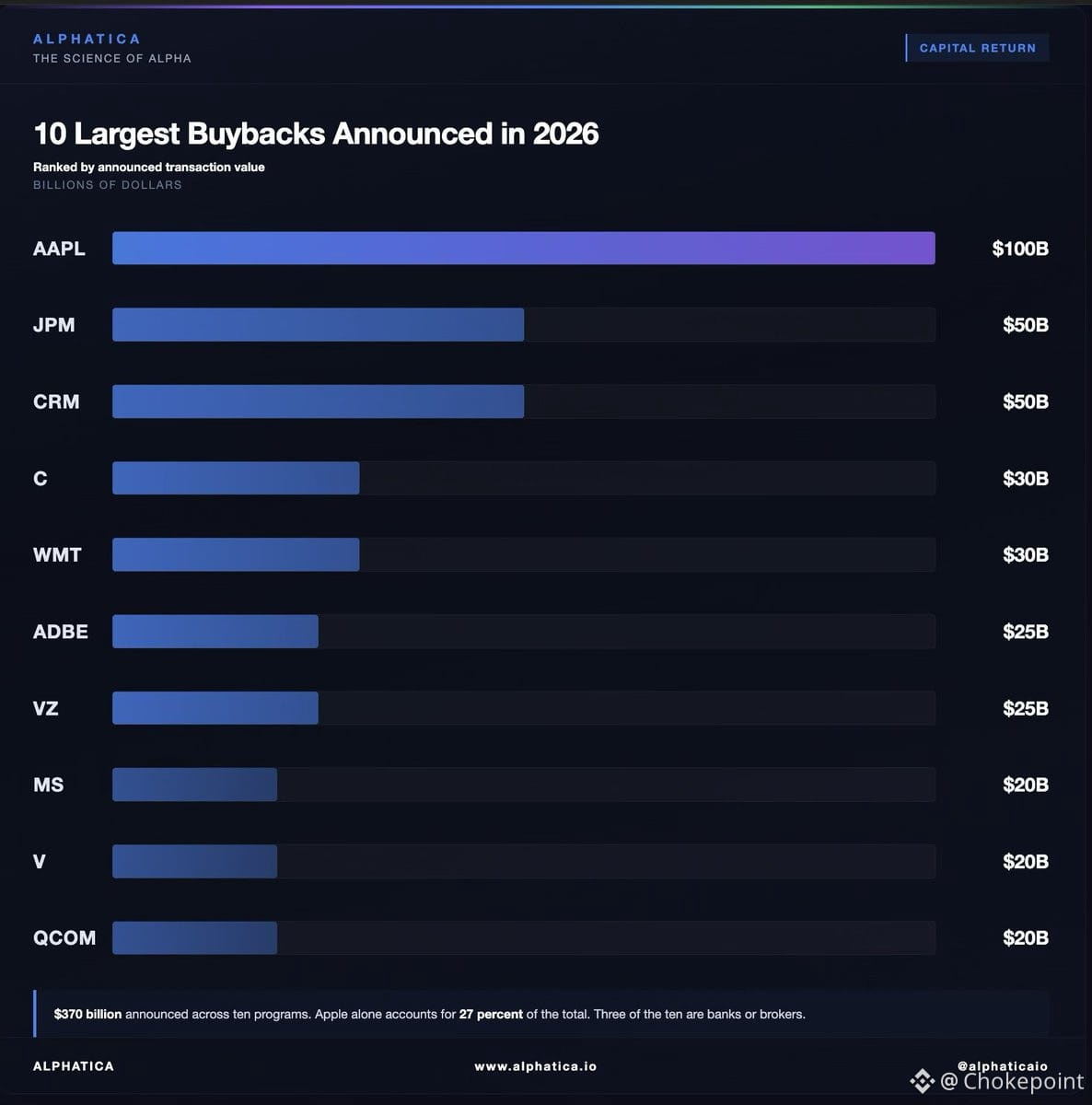
Task: Click the ADBE ticker label
Action: (61, 632)
